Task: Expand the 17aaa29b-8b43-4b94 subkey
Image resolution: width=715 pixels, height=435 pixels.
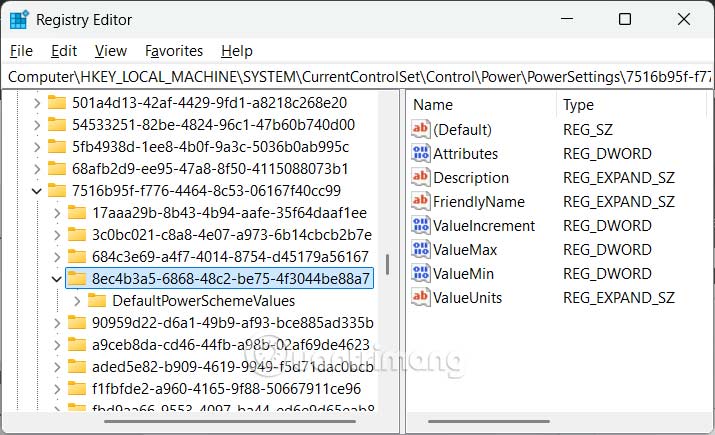Action: [57, 213]
